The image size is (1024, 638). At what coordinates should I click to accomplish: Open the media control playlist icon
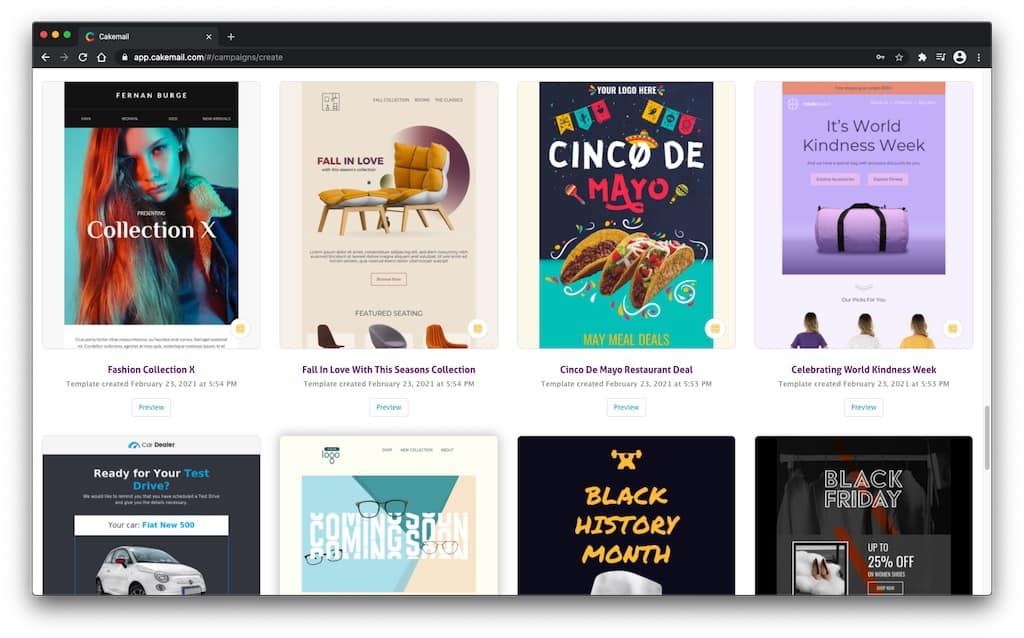[x=940, y=57]
